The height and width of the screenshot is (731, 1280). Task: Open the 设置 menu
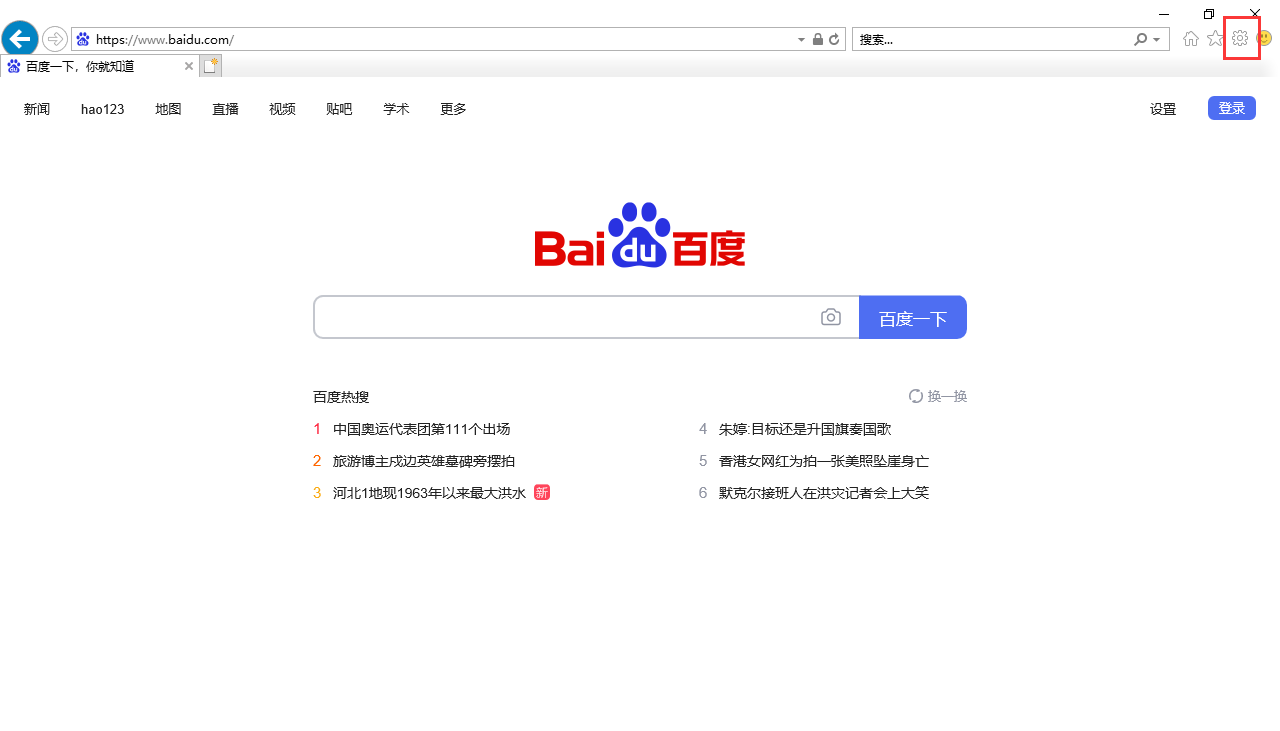coord(1163,109)
